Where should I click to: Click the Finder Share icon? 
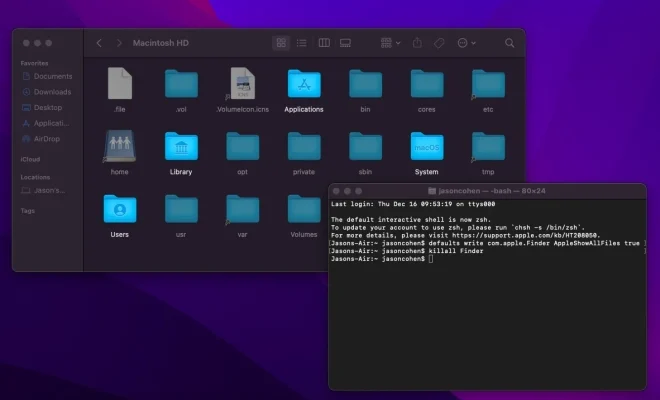tap(417, 43)
